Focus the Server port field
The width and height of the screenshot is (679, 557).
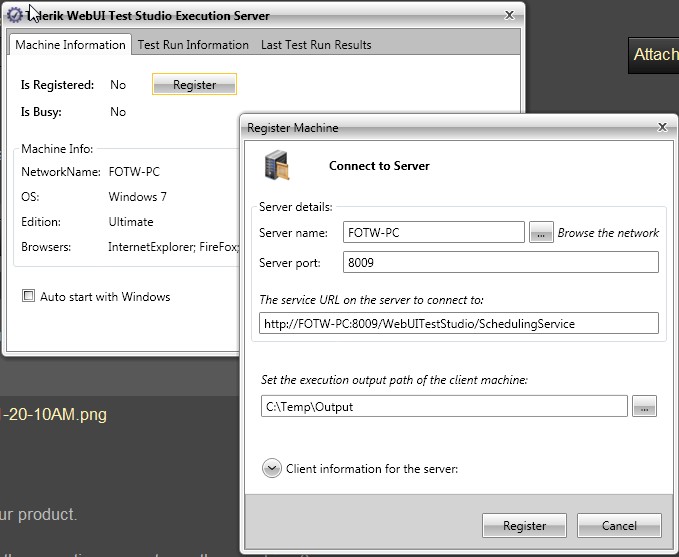(500, 262)
